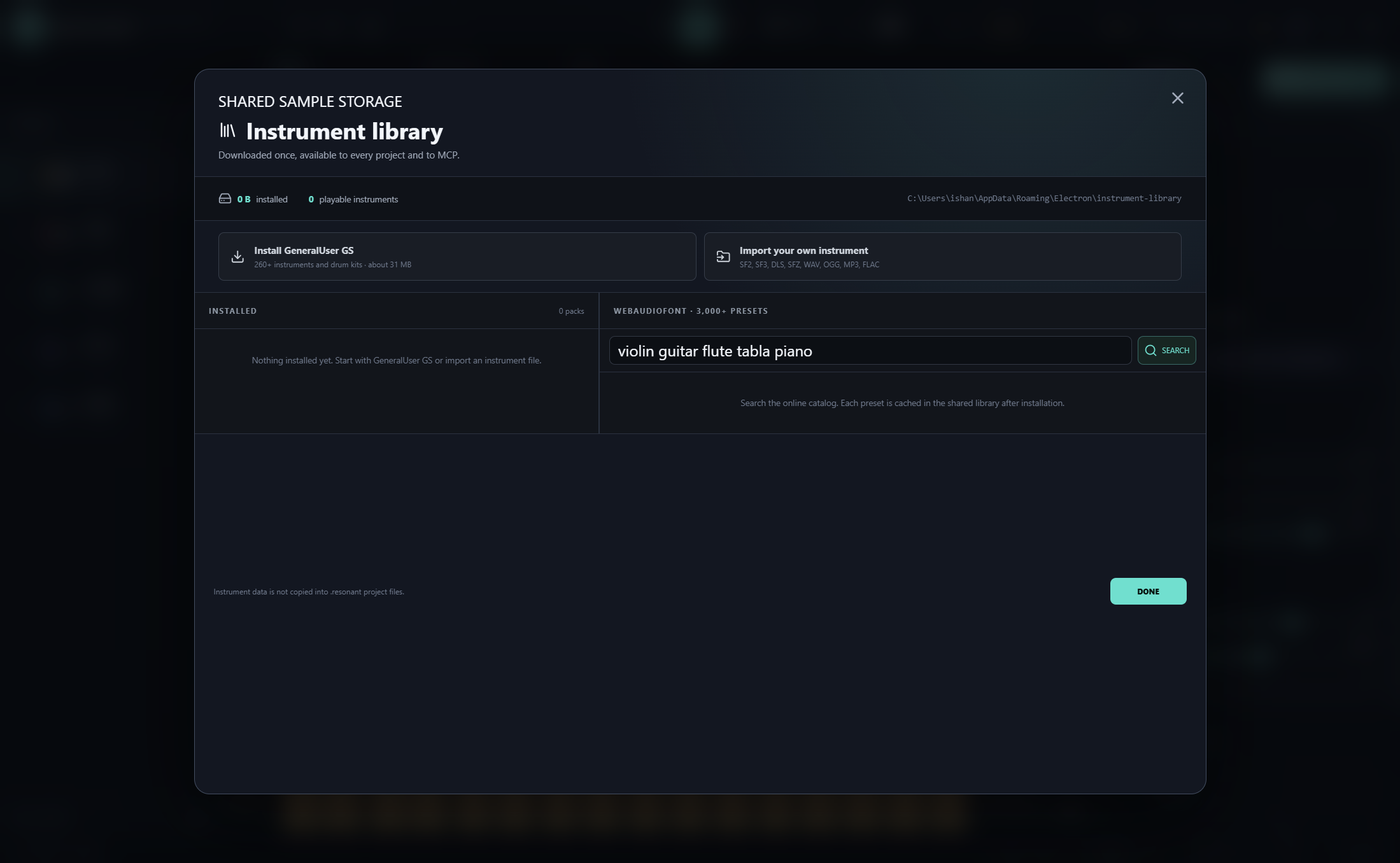Viewport: 1400px width, 863px height.
Task: Click the storage drive icon beside 0 B installed
Action: 225,199
